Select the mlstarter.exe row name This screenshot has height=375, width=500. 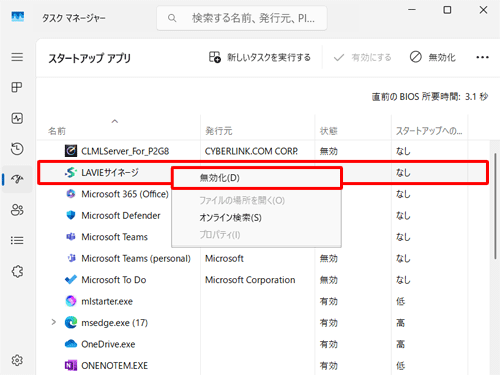[107, 301]
